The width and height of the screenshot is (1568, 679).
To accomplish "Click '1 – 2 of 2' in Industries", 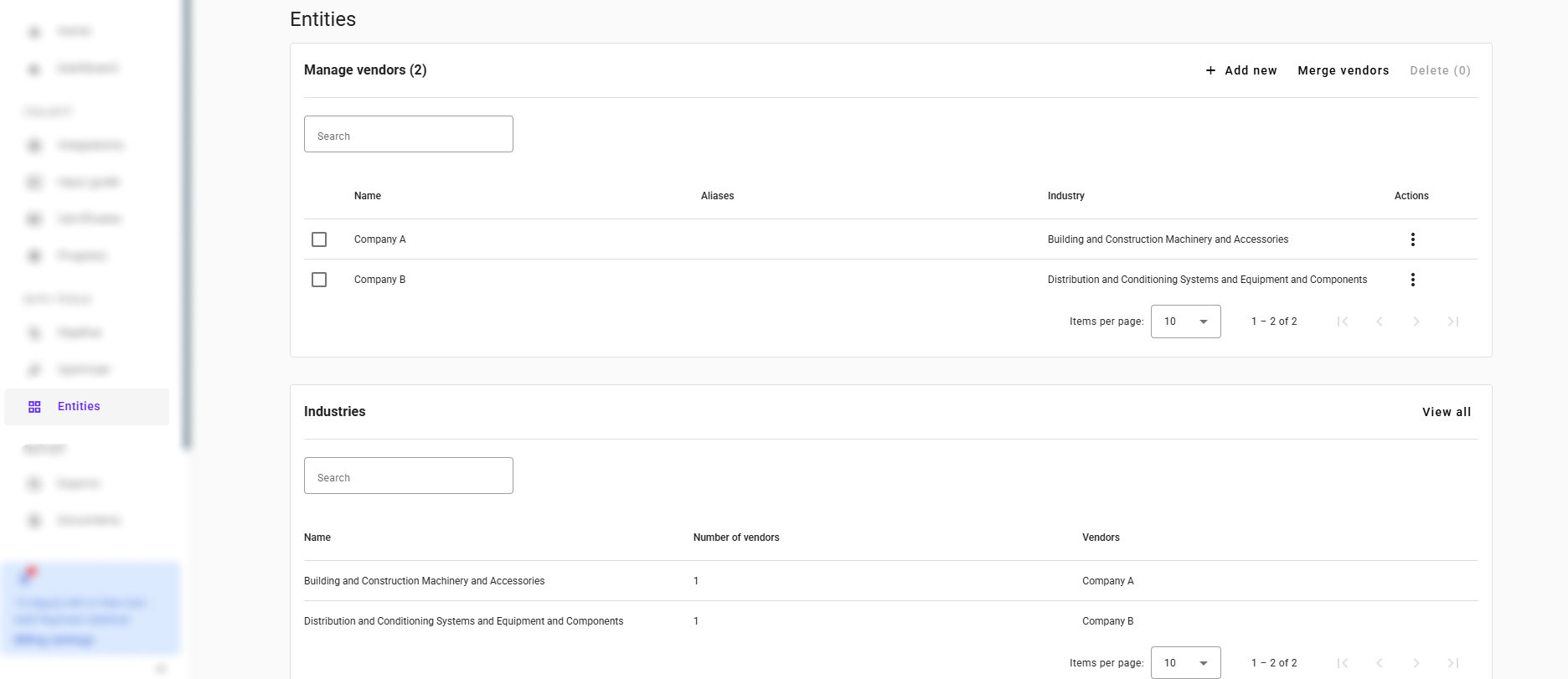I will point(1274,663).
